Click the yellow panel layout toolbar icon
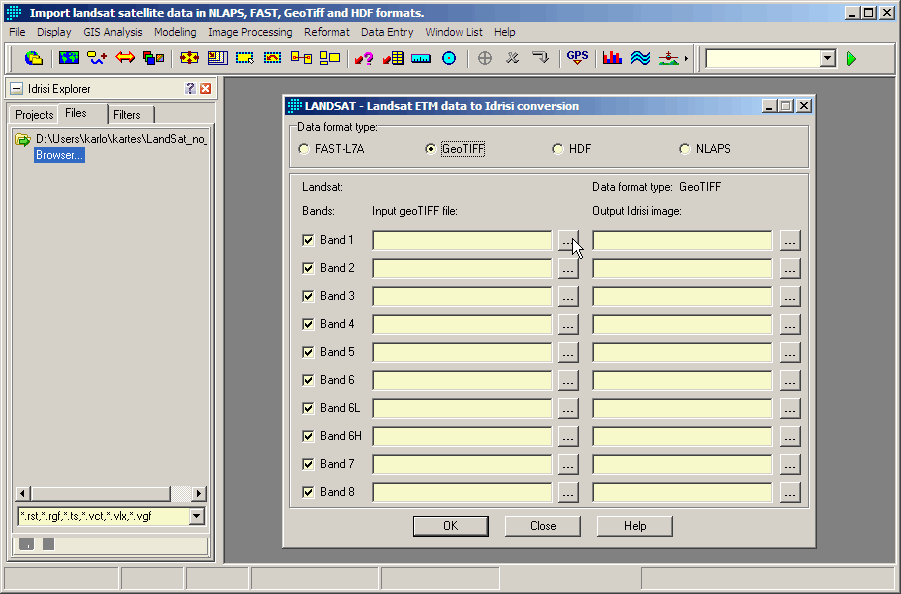The width and height of the screenshot is (901, 594). coord(218,58)
